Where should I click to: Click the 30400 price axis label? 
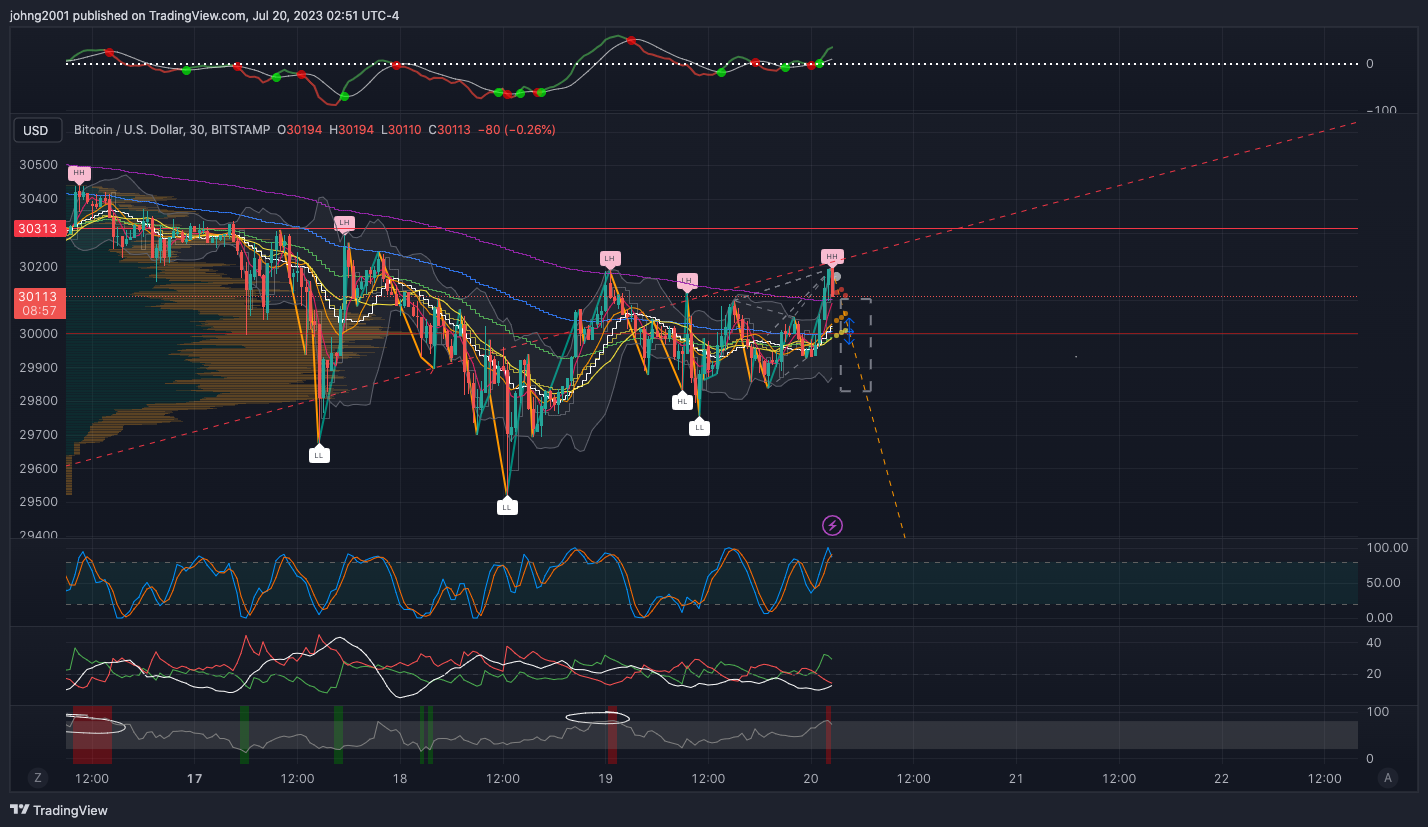pos(37,199)
